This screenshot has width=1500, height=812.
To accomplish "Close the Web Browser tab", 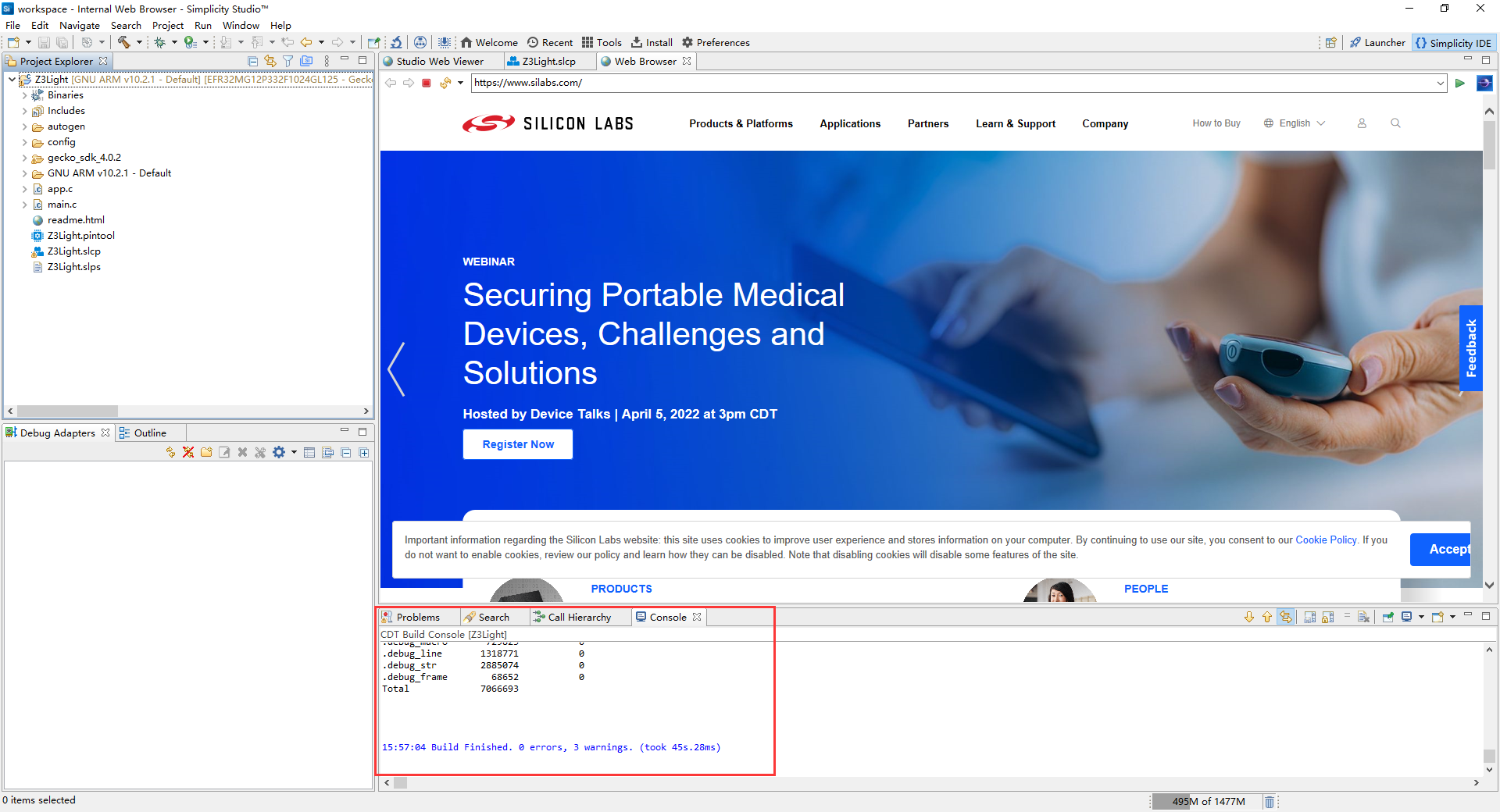I will point(687,61).
